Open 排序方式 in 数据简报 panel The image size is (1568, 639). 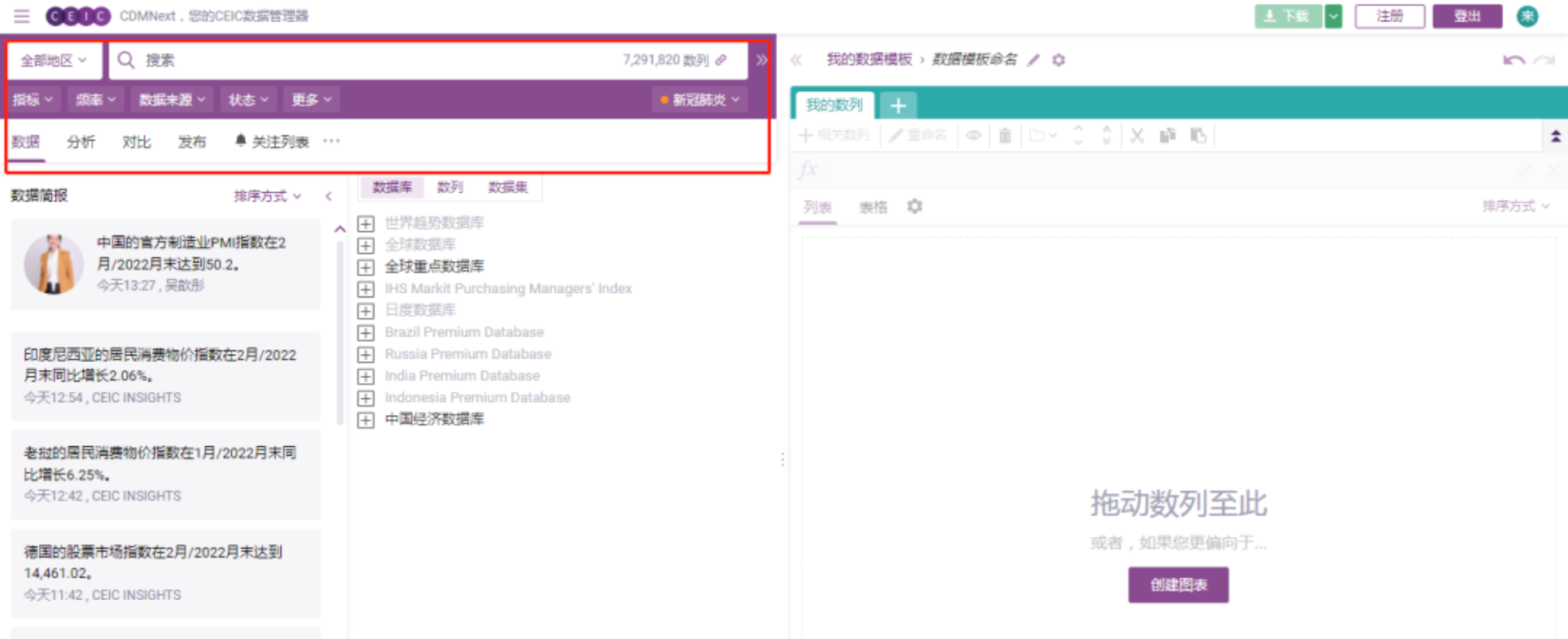tap(267, 196)
